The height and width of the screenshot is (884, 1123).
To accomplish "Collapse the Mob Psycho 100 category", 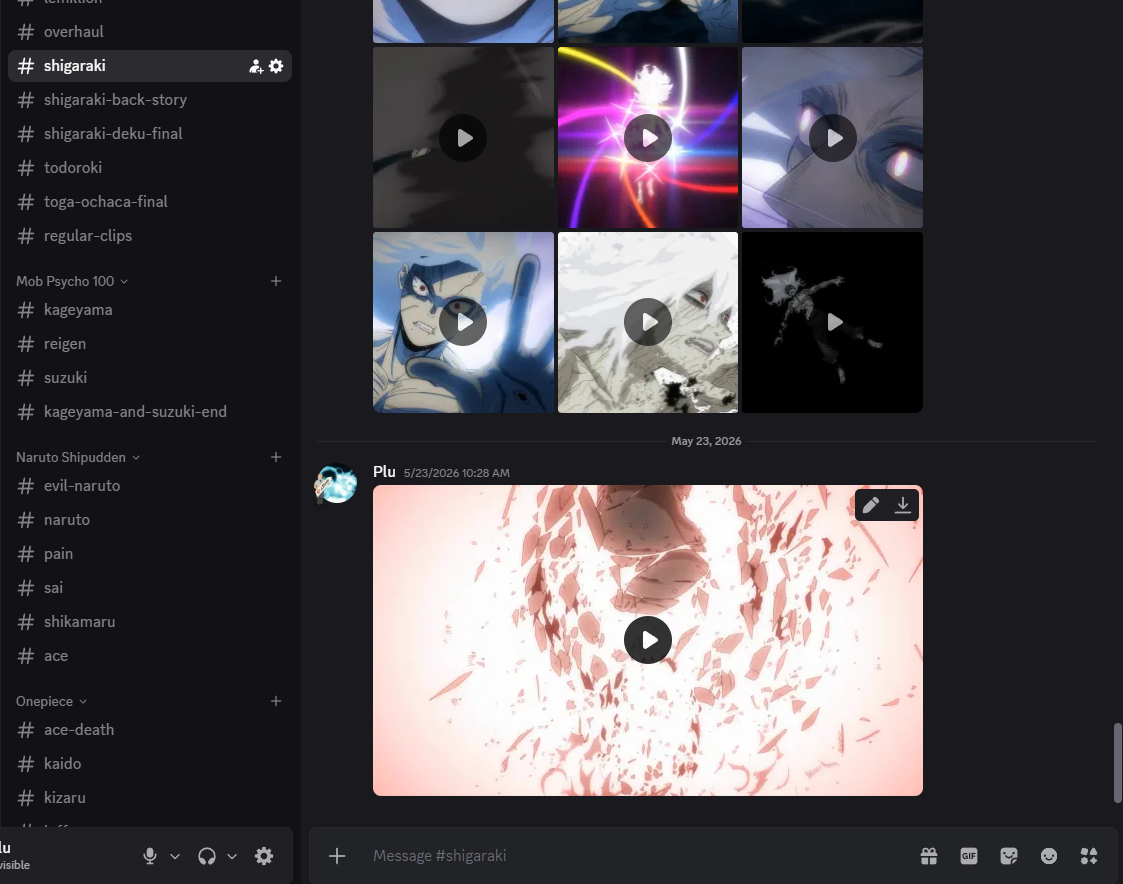I will [72, 281].
